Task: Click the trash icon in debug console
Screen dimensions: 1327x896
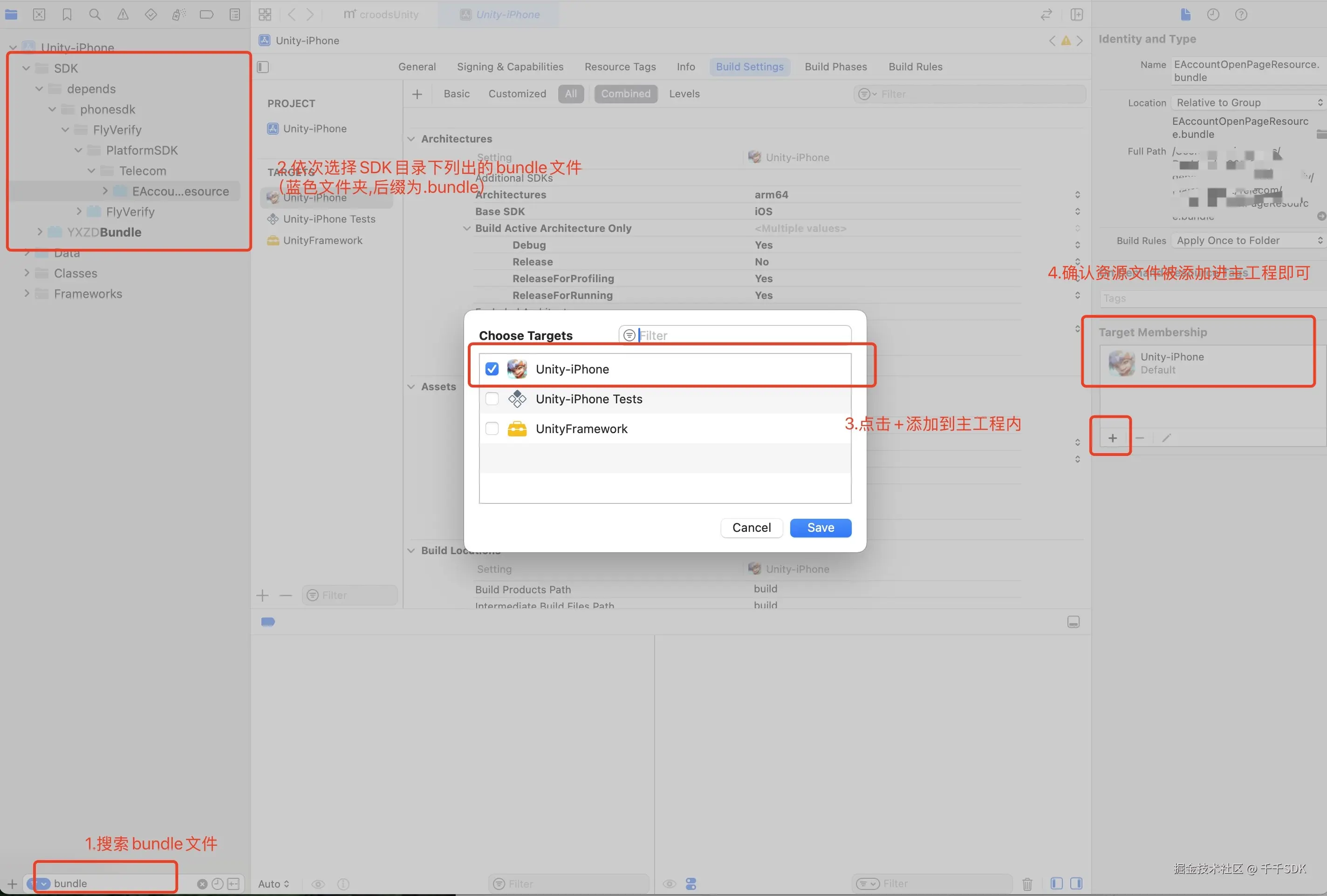Action: pyautogui.click(x=1026, y=883)
